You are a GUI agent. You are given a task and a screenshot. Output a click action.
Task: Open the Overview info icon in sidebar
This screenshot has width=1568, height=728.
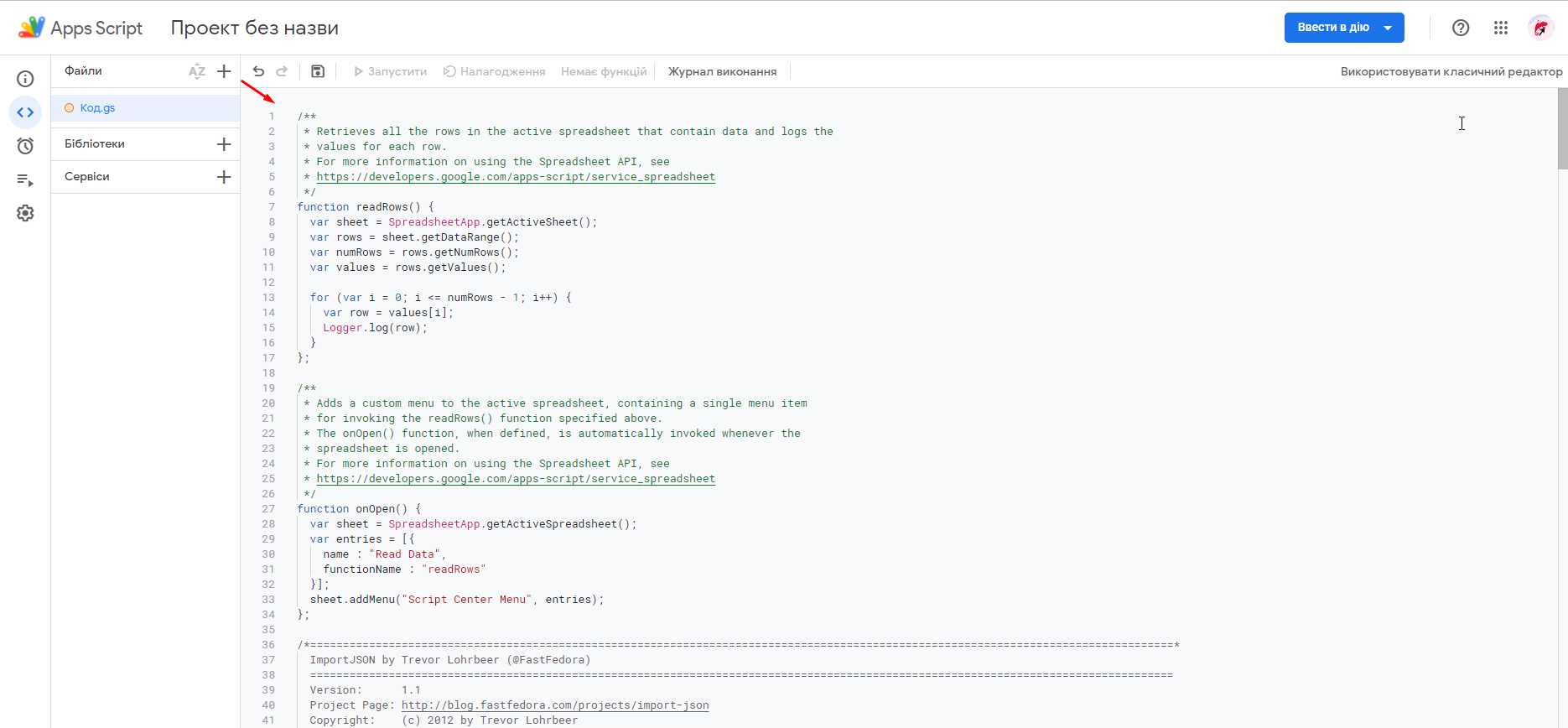pyautogui.click(x=25, y=79)
